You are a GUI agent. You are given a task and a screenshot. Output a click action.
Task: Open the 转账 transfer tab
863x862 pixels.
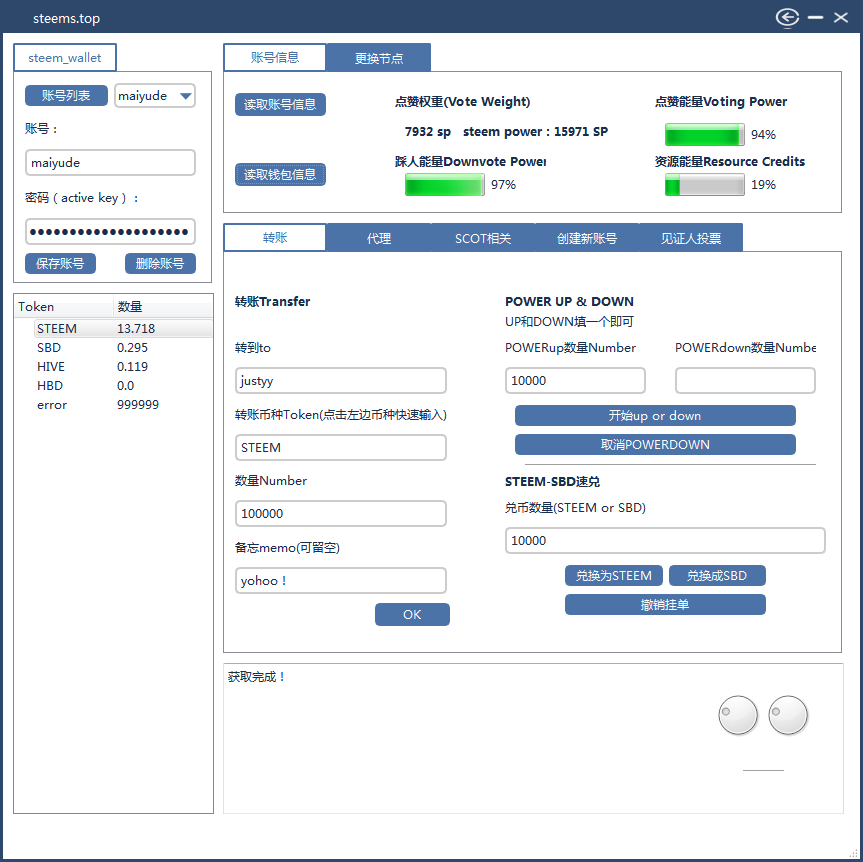[x=275, y=237]
